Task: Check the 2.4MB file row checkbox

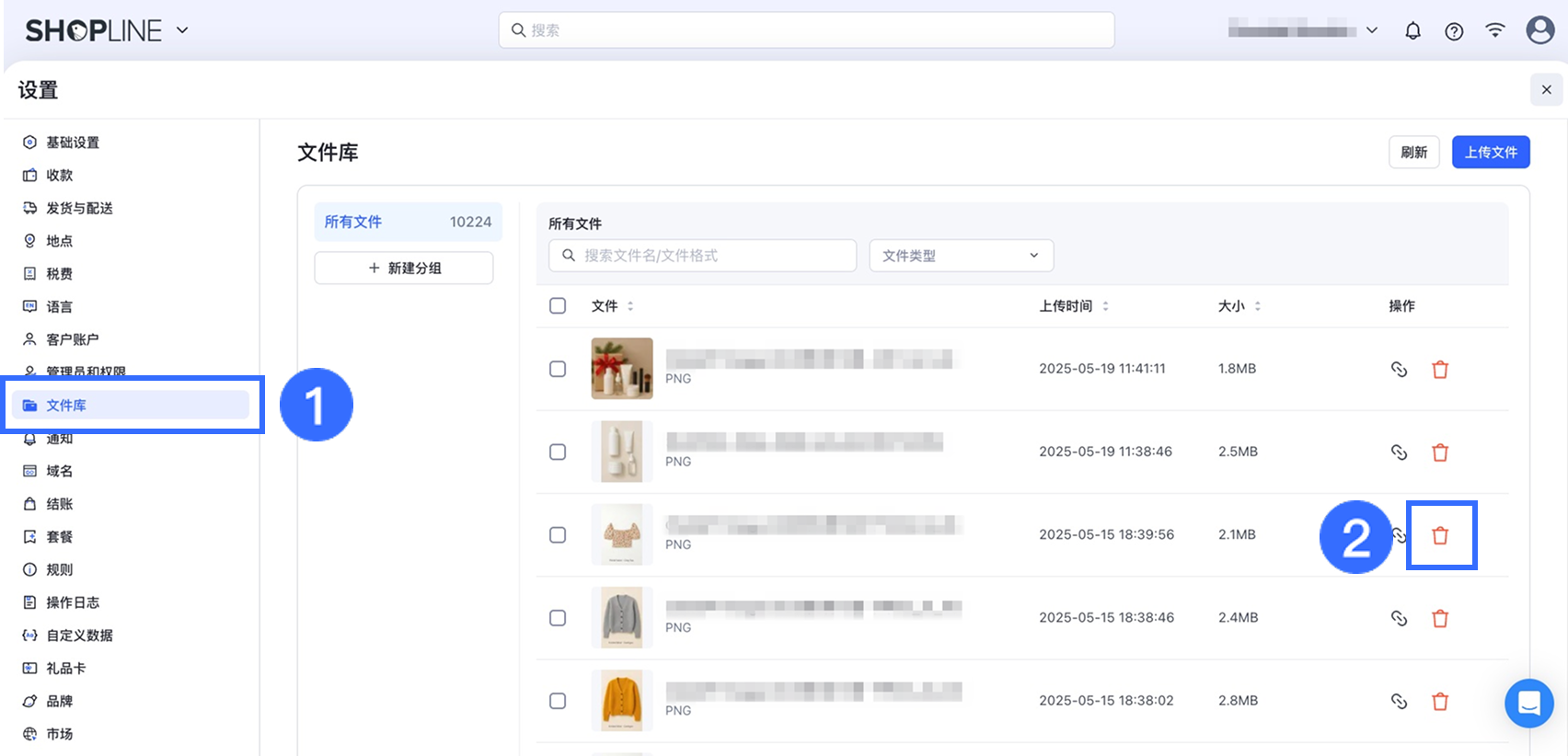Action: pos(558,617)
